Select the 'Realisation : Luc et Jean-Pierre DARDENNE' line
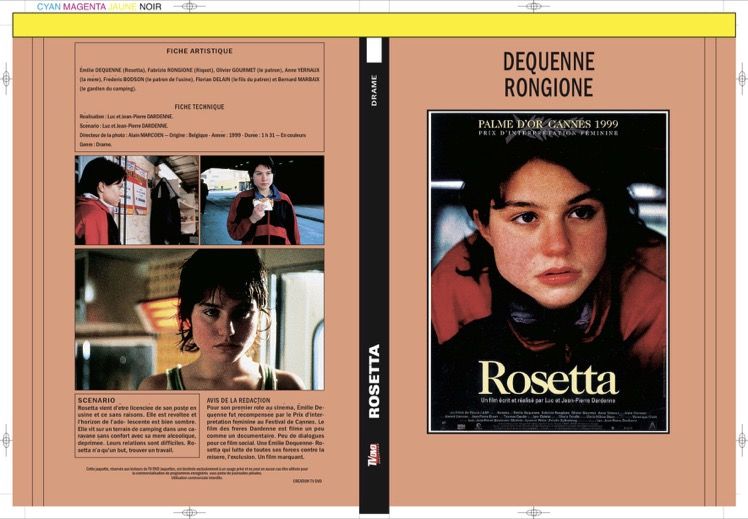This screenshot has height=519, width=748. (x=126, y=116)
